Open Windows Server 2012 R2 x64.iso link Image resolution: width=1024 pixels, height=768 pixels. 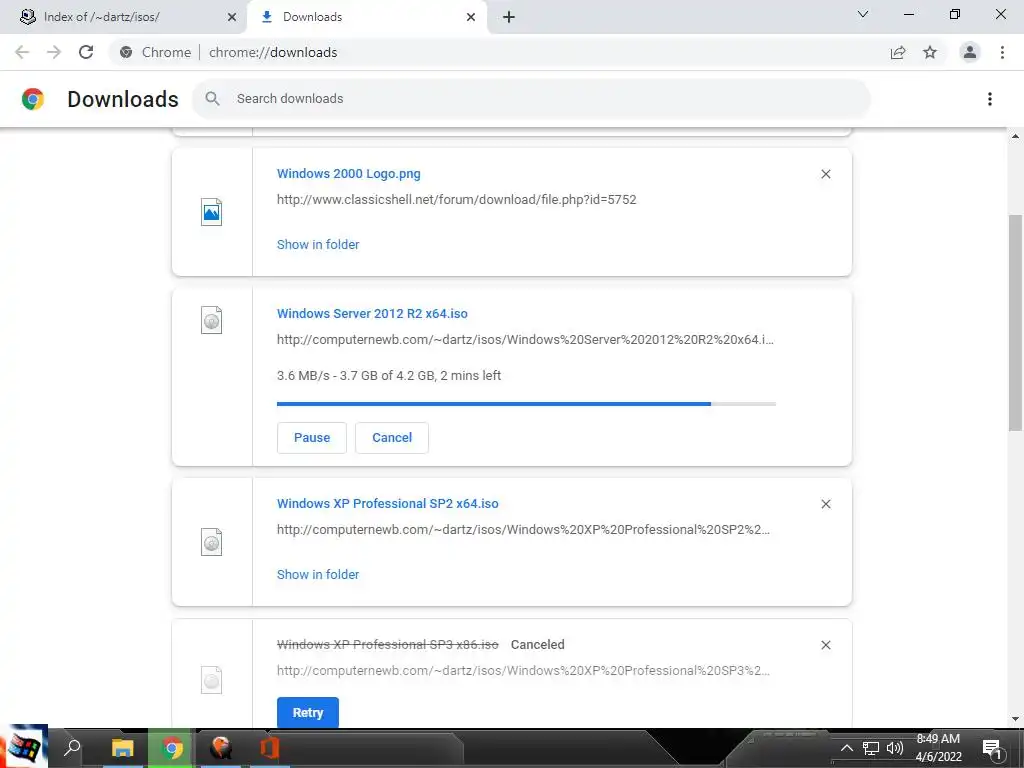coord(372,313)
